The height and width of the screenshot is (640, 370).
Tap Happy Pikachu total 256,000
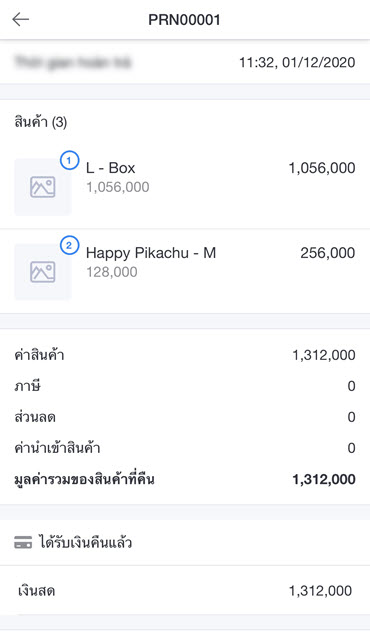pos(328,253)
